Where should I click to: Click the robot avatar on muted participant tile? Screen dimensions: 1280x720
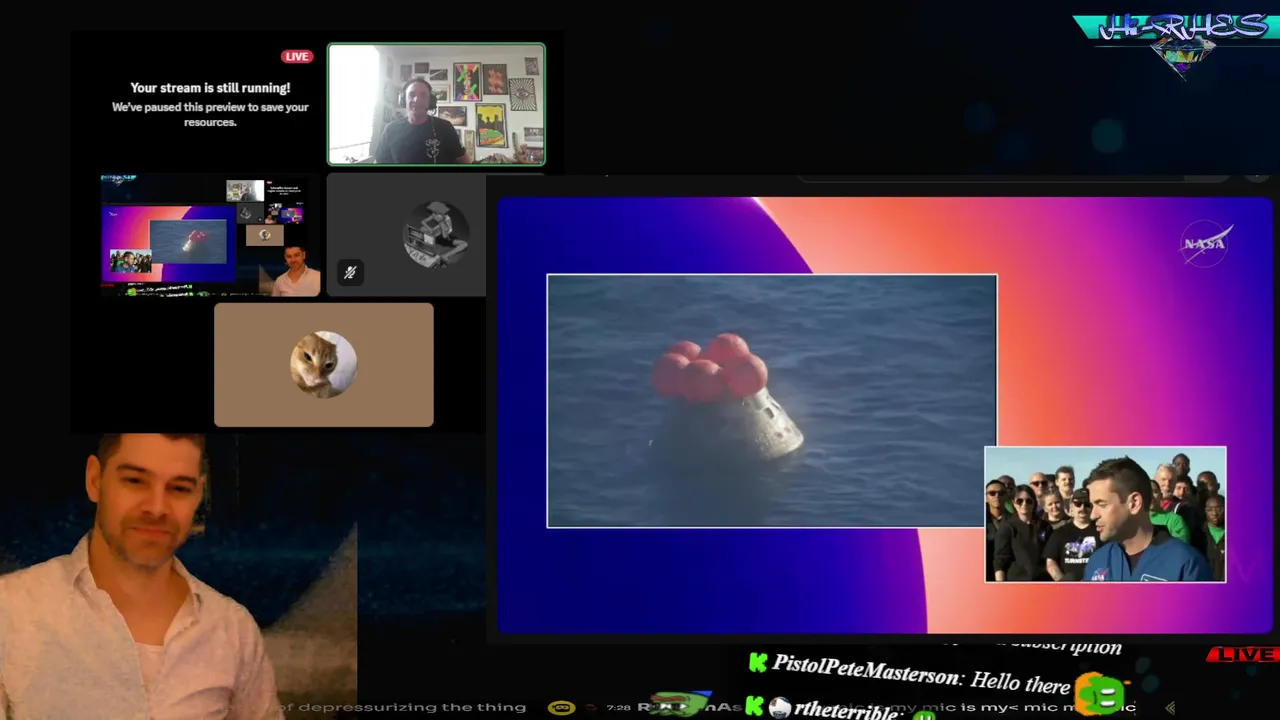pos(436,235)
